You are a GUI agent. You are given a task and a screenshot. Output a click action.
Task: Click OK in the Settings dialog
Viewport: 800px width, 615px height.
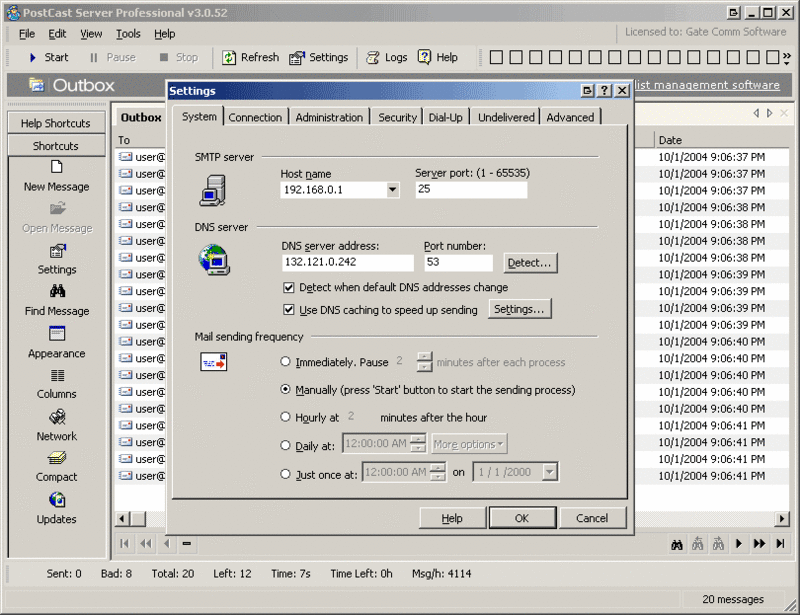[522, 518]
